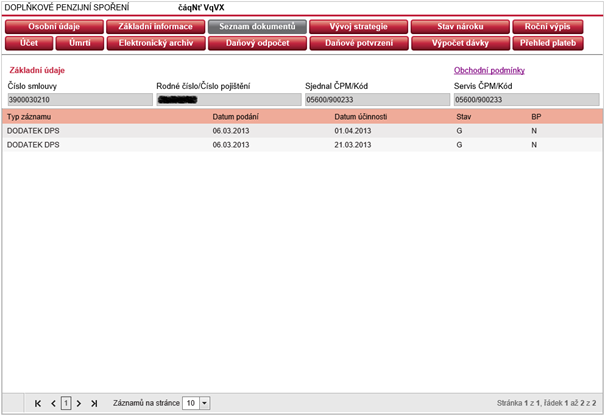Select page number 1 in pager
This screenshot has height=416, width=605.
click(66, 403)
